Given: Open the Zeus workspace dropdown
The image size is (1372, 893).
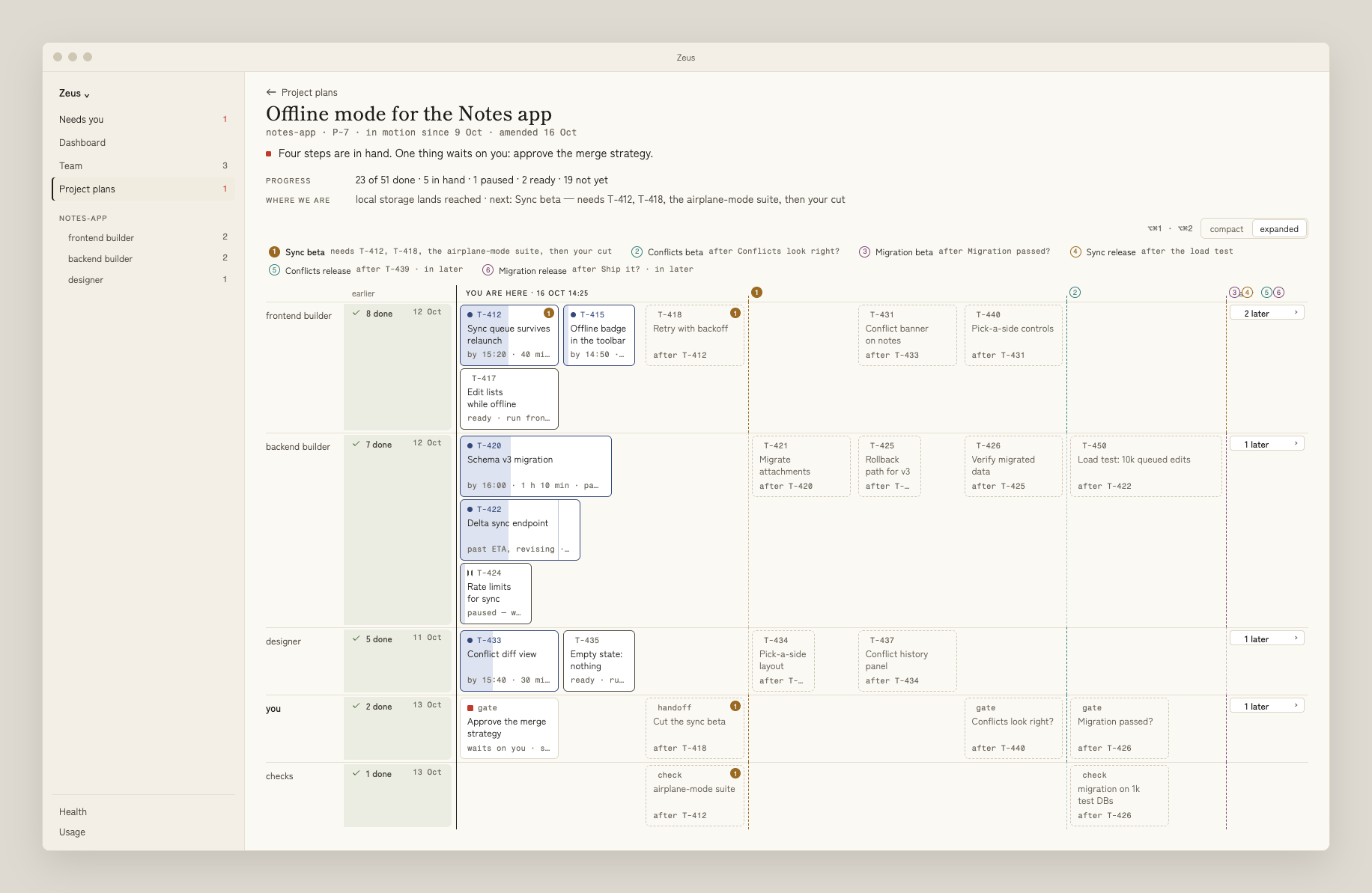Looking at the screenshot, I should (x=74, y=94).
